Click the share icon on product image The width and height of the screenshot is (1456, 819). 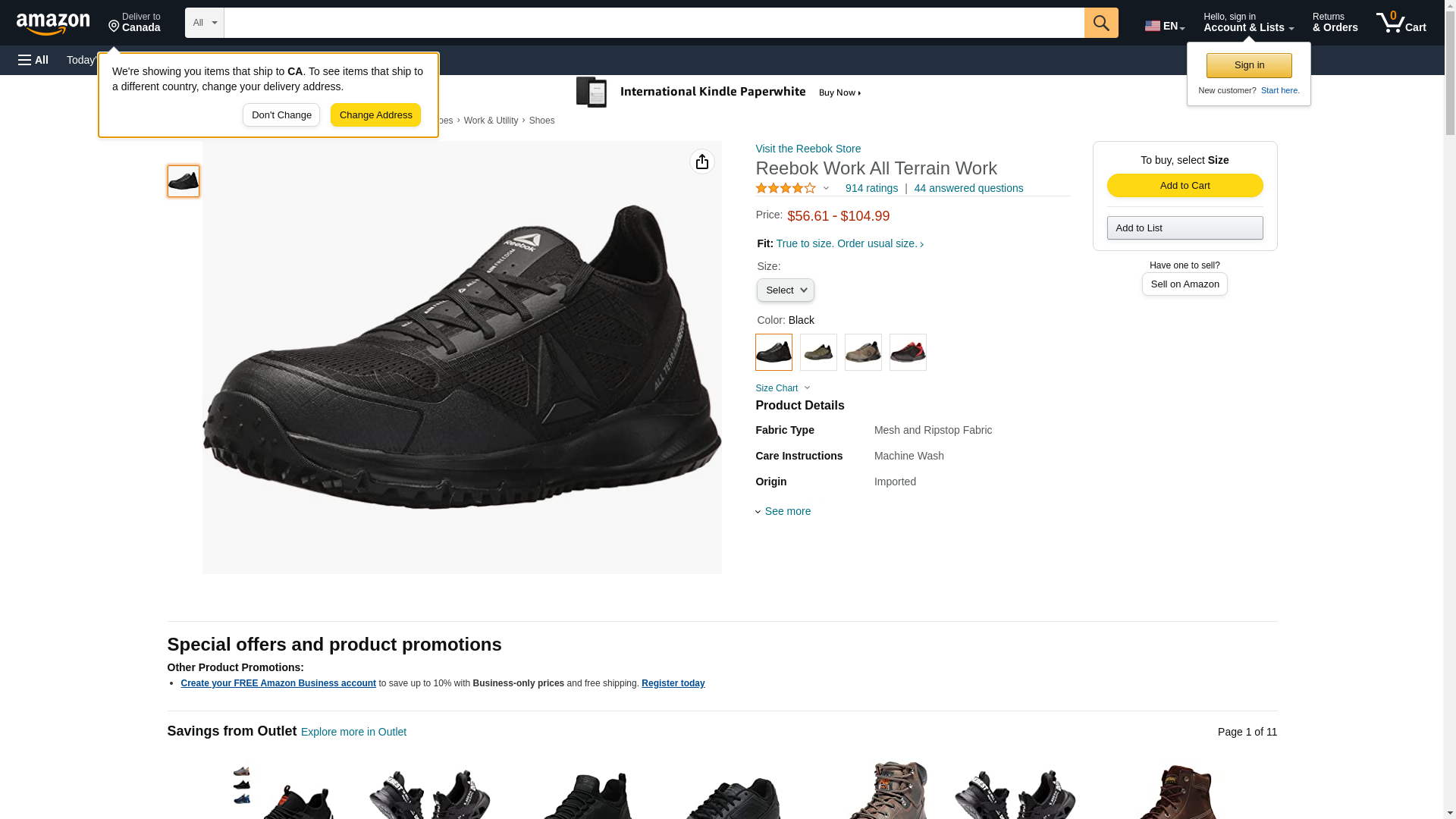[702, 162]
